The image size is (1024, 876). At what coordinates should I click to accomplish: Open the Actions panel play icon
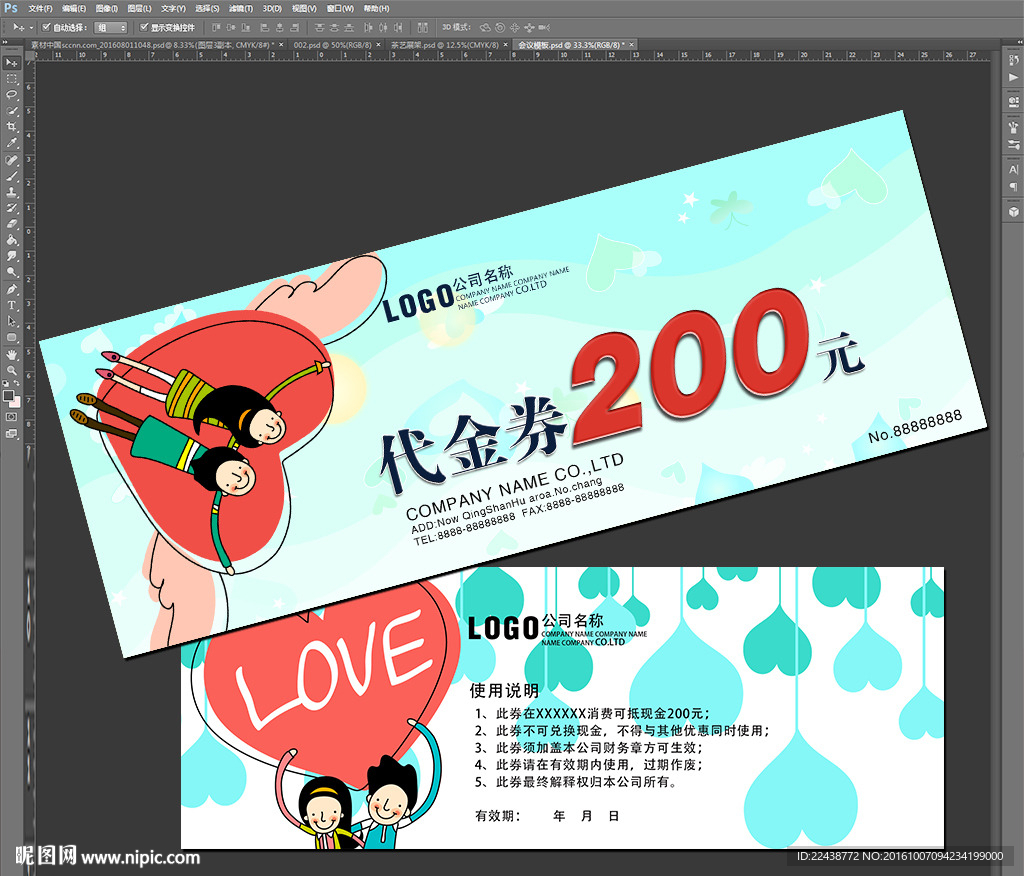tap(1013, 77)
